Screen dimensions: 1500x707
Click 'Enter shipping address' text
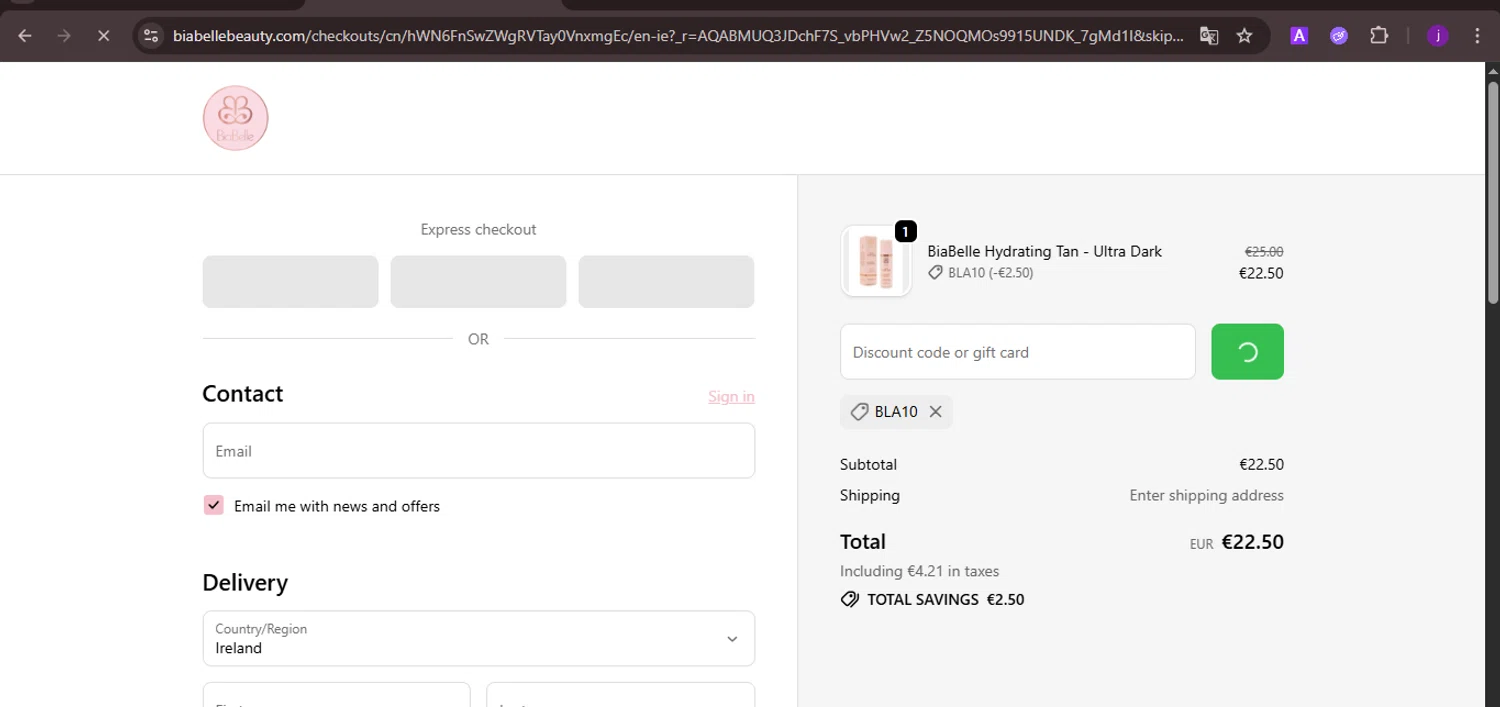point(1206,495)
